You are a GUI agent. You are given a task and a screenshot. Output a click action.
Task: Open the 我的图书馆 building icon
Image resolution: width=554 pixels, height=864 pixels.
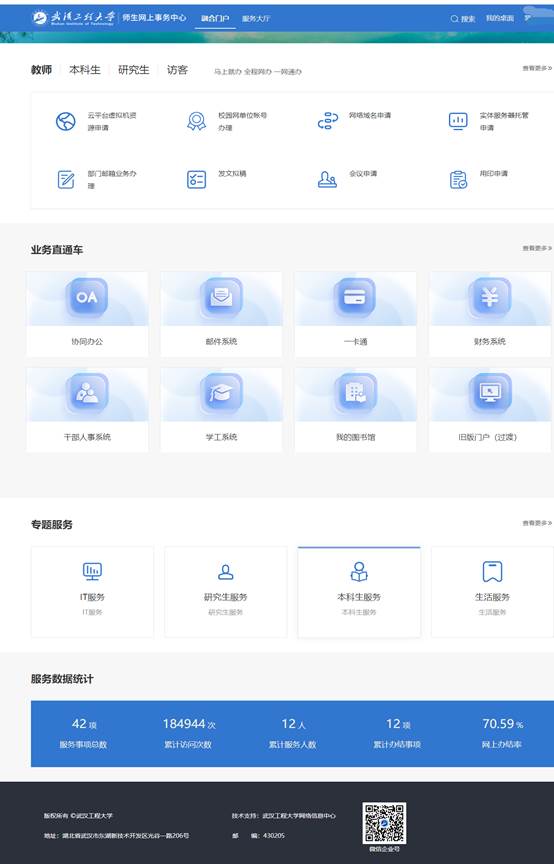356,393
